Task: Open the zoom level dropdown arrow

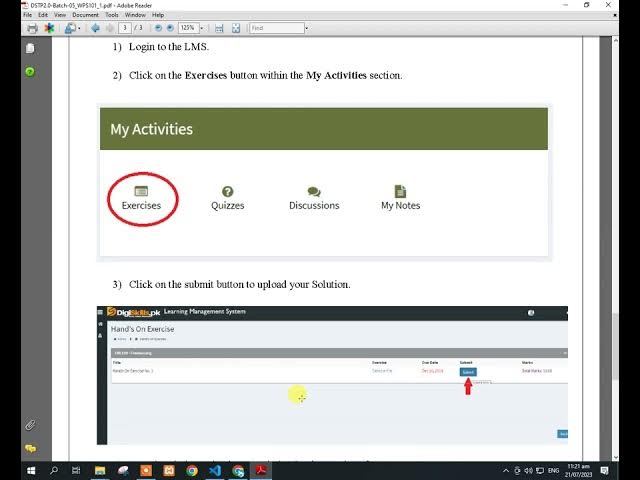Action: click(x=201, y=28)
